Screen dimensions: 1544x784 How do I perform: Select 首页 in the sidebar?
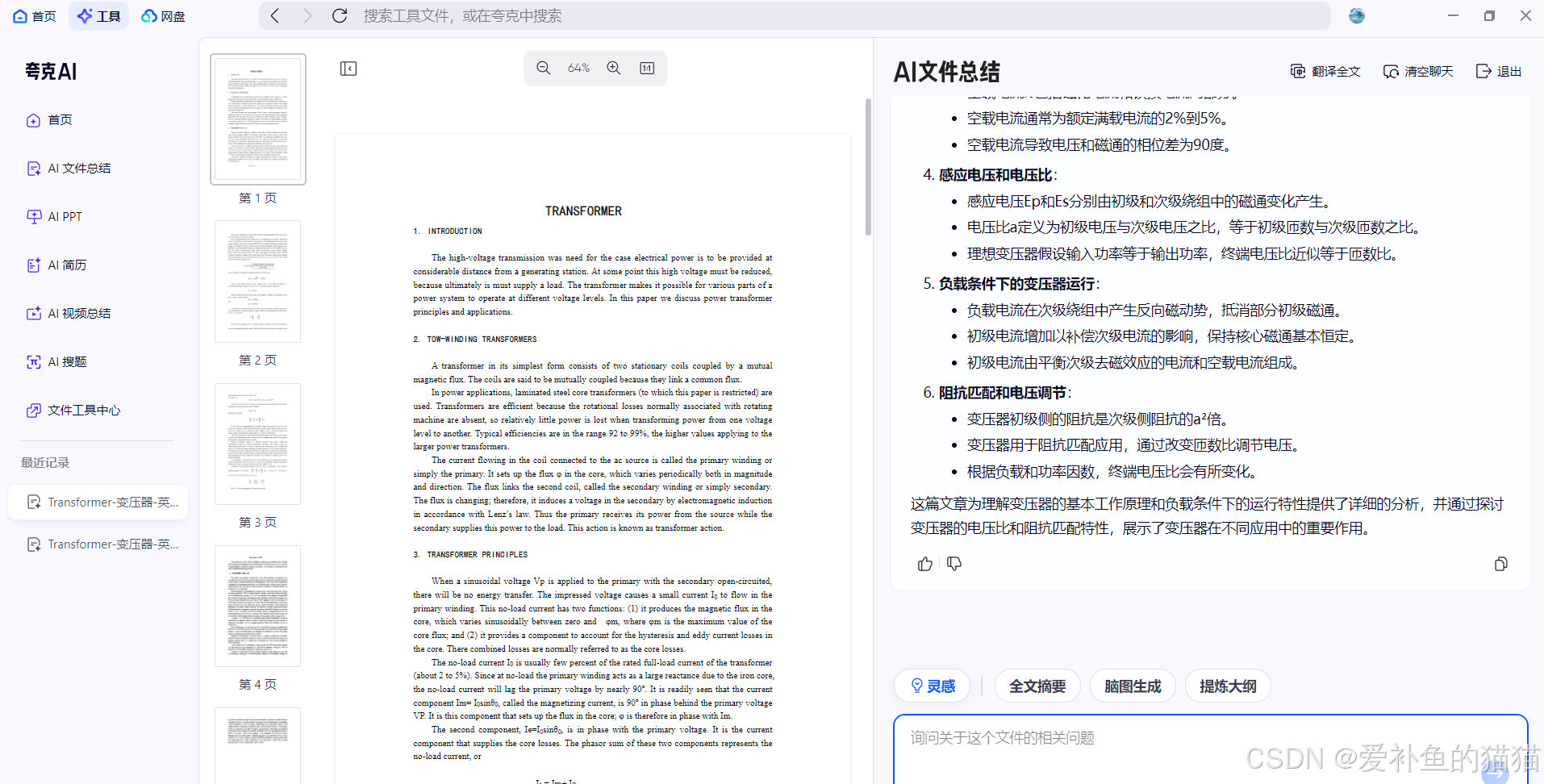[49, 120]
